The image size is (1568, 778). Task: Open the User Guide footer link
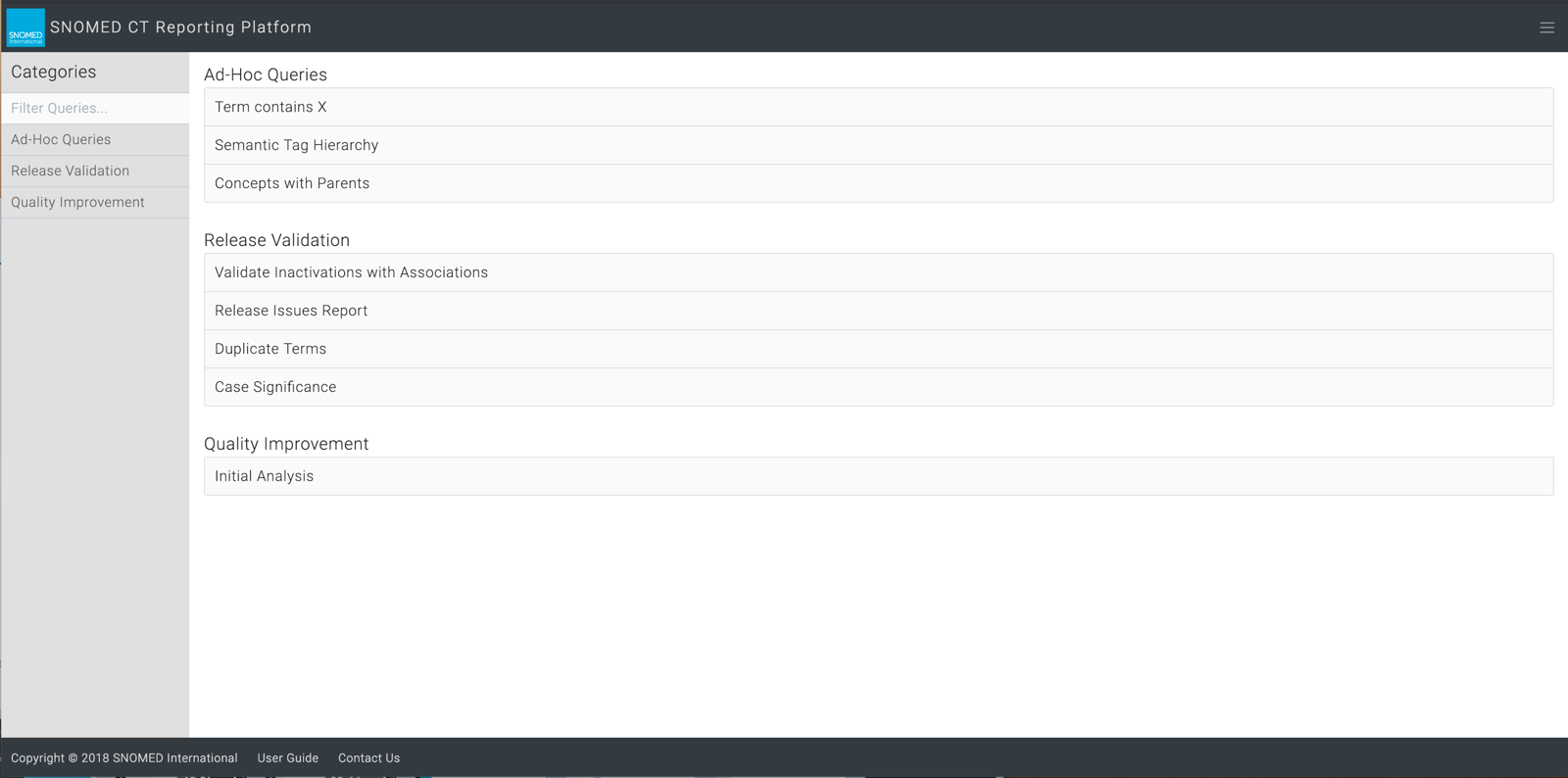[287, 757]
